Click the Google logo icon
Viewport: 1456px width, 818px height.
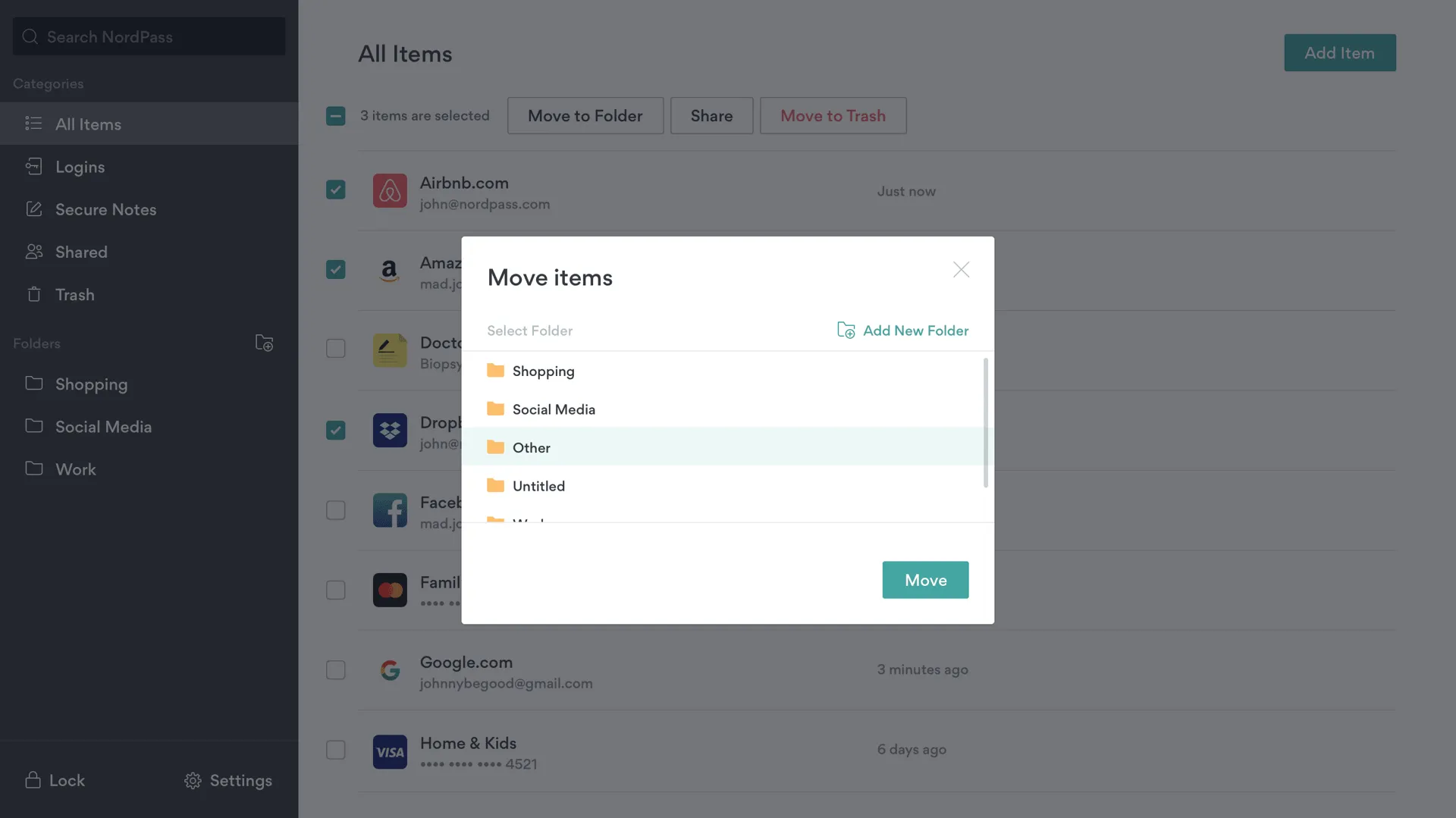[390, 670]
